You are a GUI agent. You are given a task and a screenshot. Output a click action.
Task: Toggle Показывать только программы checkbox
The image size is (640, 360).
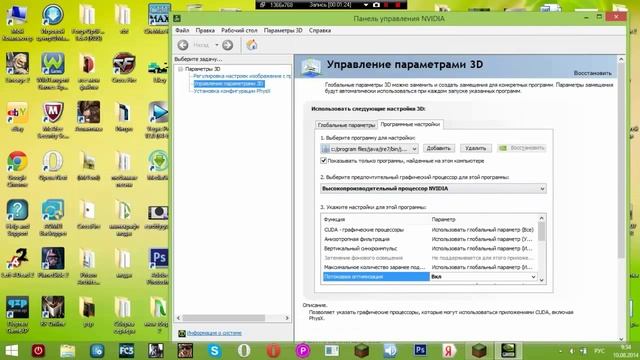(x=324, y=161)
